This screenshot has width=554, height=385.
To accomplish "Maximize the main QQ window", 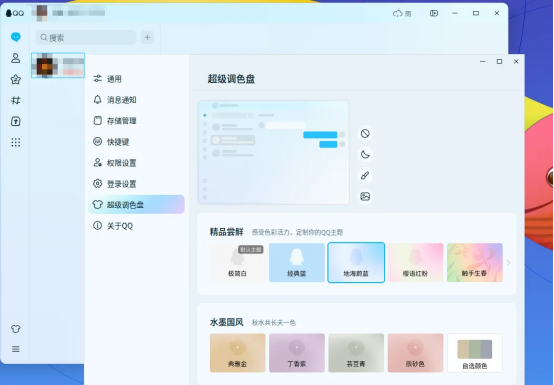I will [x=476, y=13].
